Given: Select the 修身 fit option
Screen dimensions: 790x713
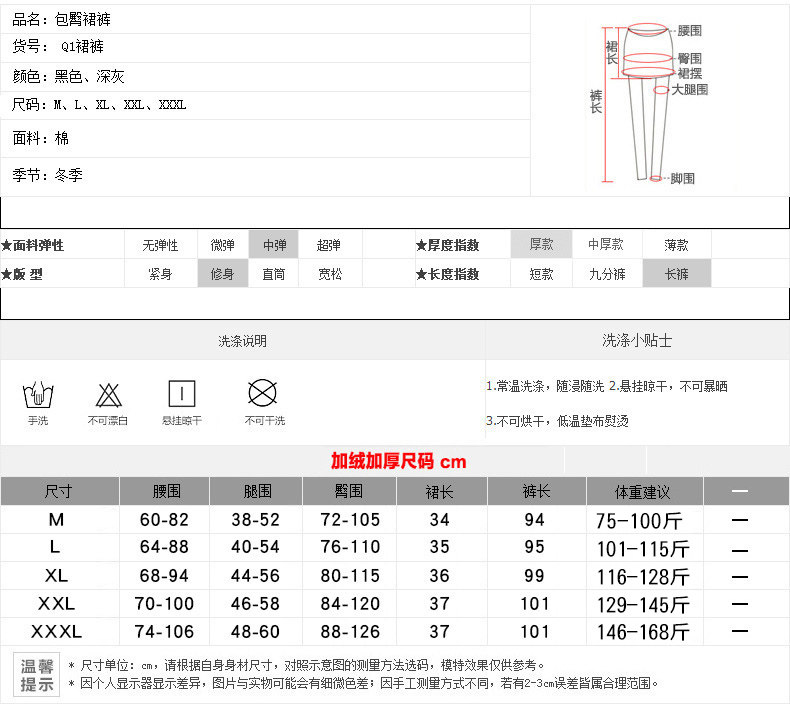Looking at the screenshot, I should pos(222,274).
